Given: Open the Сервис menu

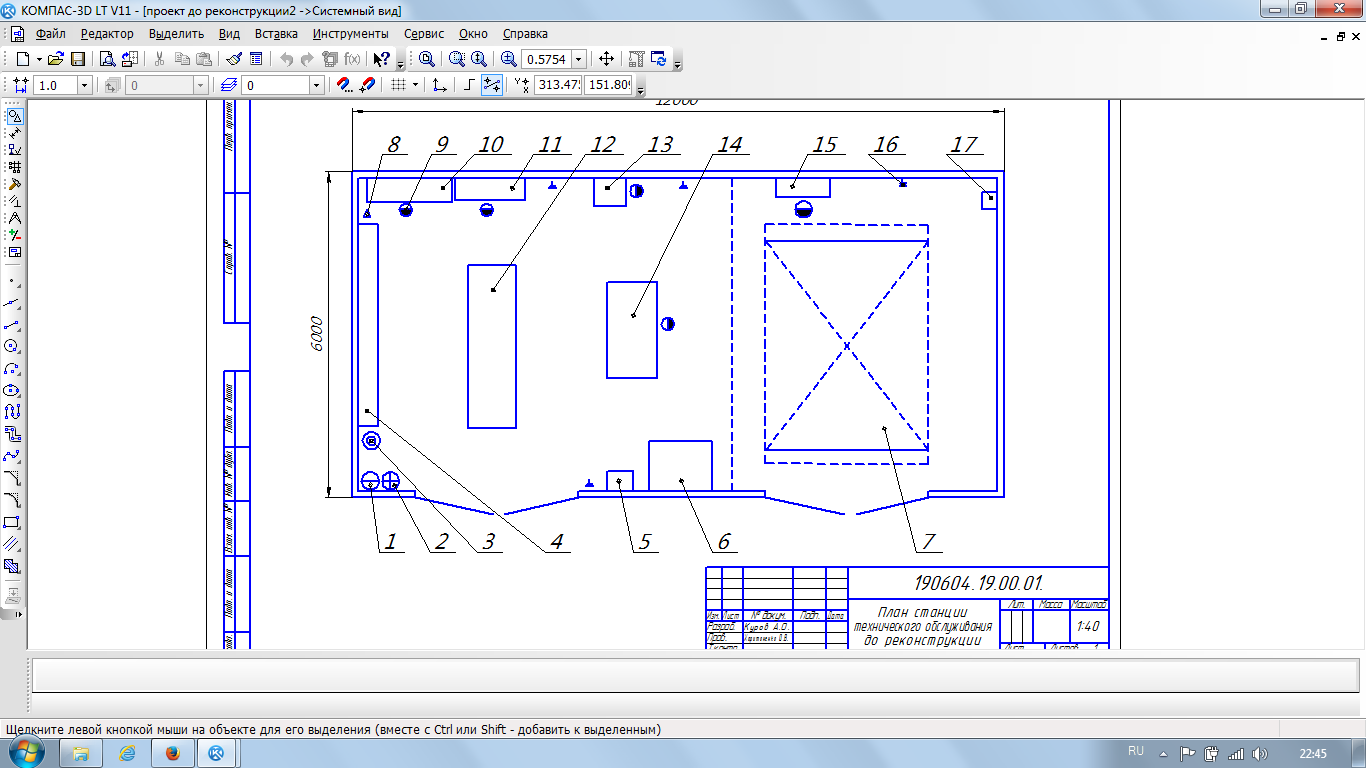Looking at the screenshot, I should point(424,34).
